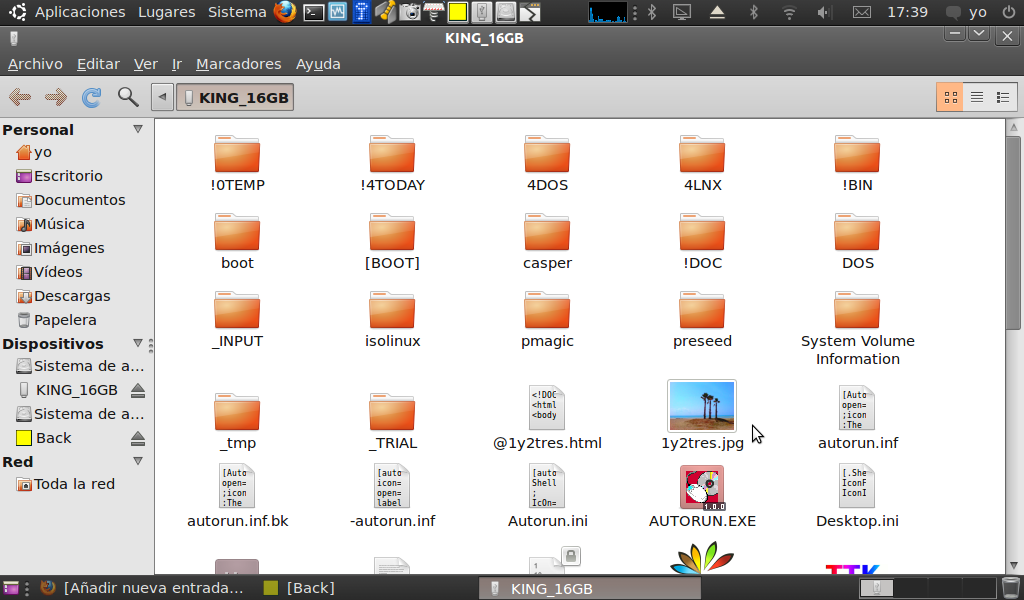Collapse the Dispositivos sidebar section
The width and height of the screenshot is (1024, 600).
point(138,343)
